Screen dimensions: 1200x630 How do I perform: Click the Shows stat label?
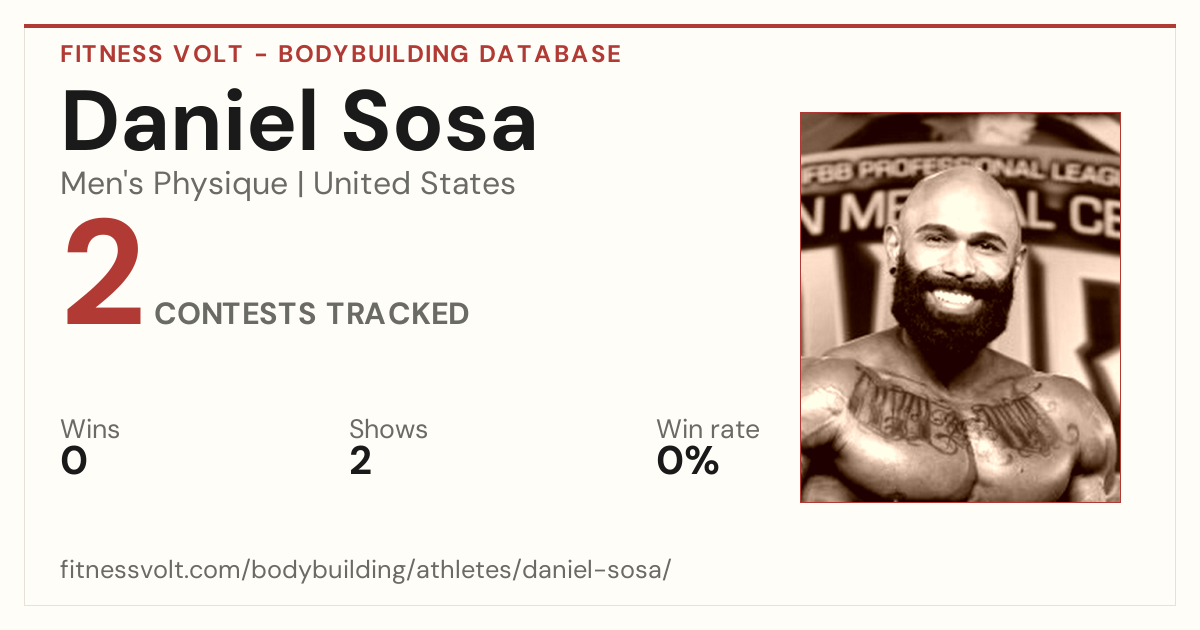388,429
